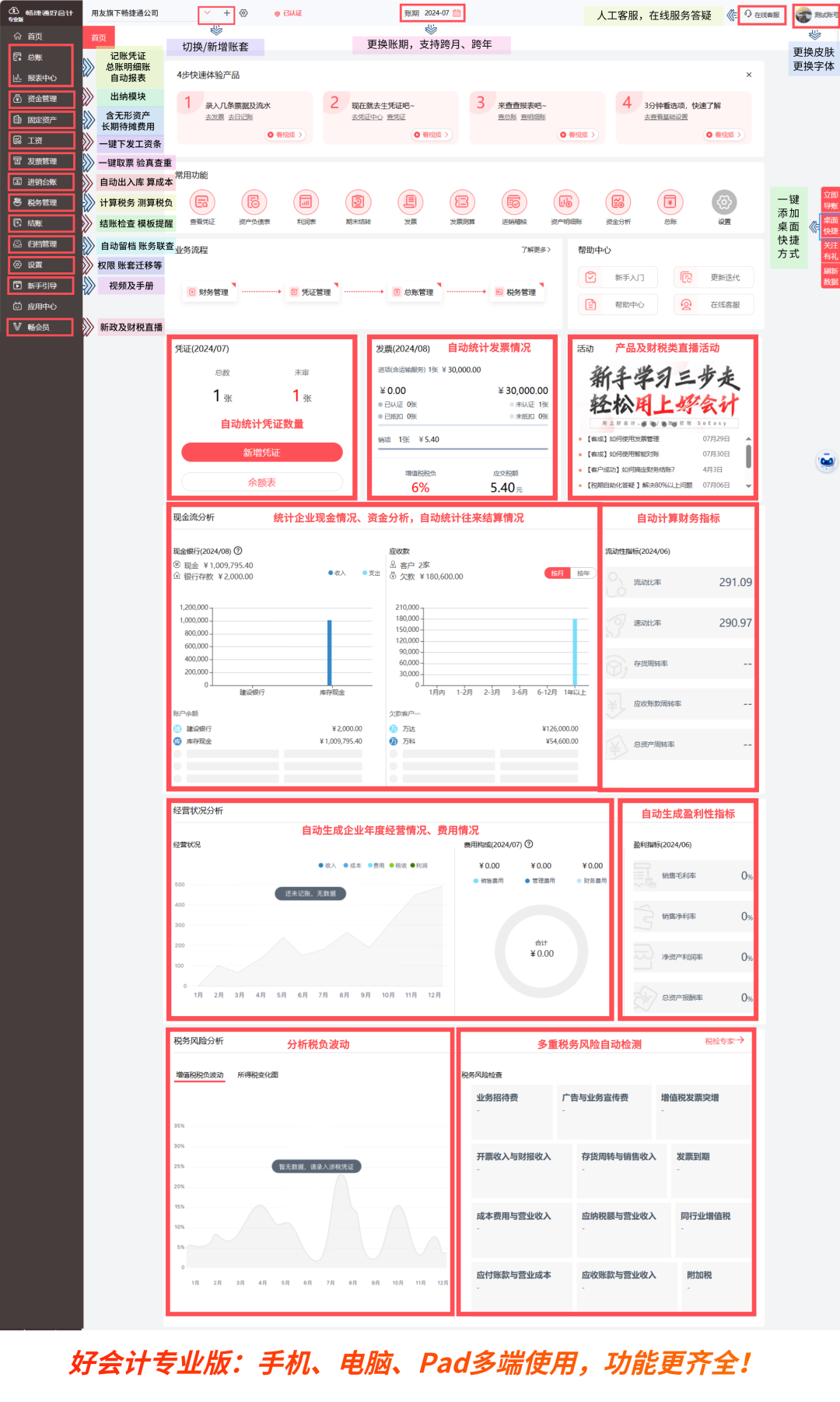Click the 在线客服 button in the help panel

tap(714, 305)
